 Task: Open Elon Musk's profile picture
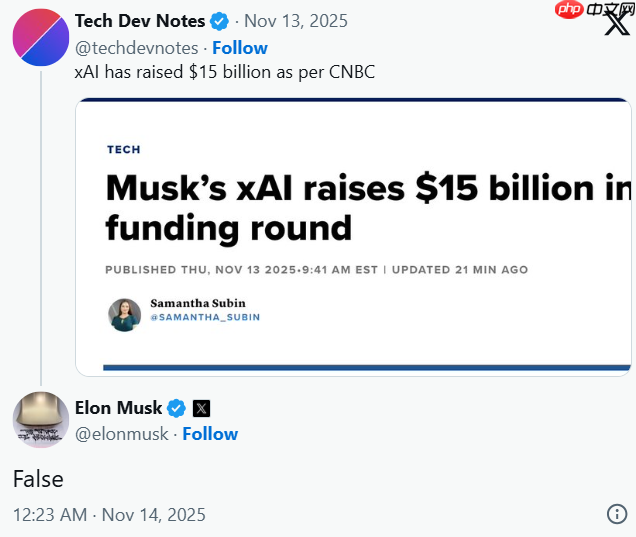[40, 420]
